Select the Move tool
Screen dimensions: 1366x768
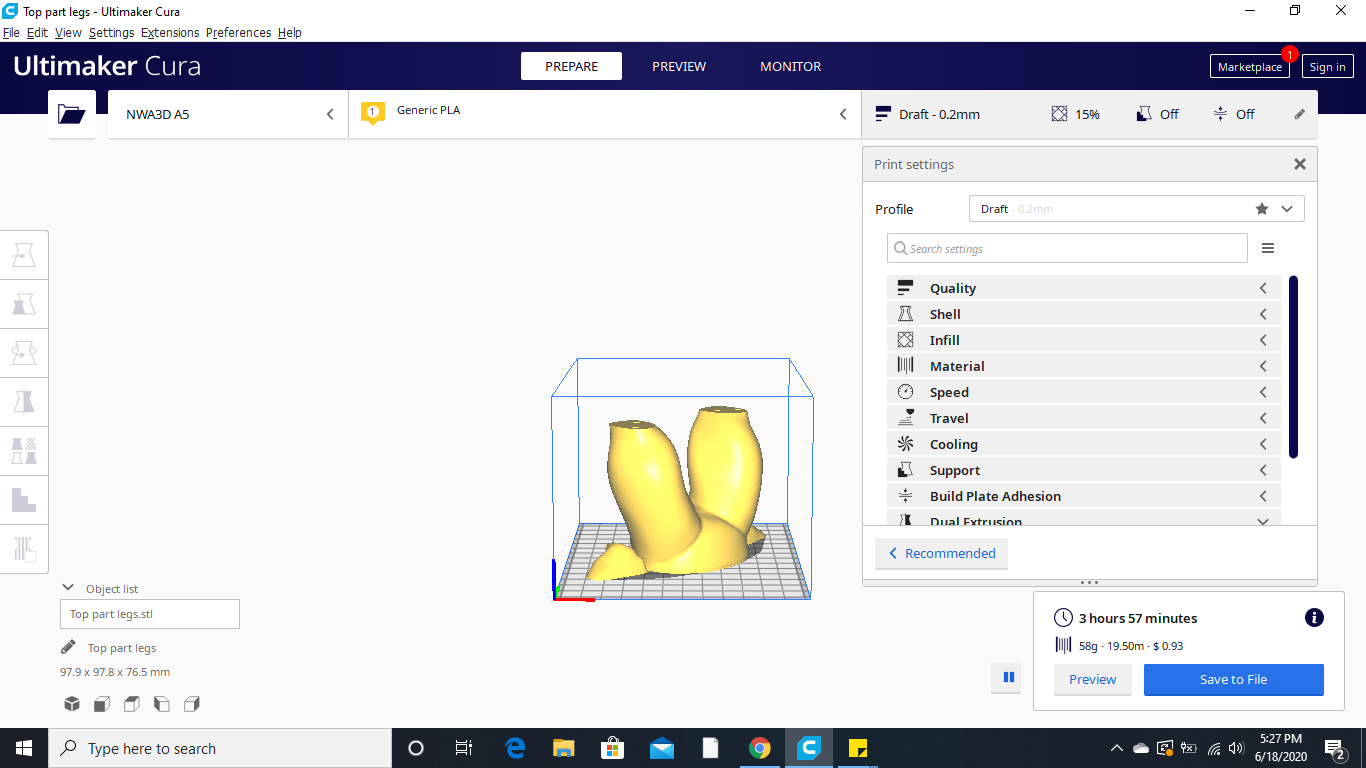[x=24, y=254]
